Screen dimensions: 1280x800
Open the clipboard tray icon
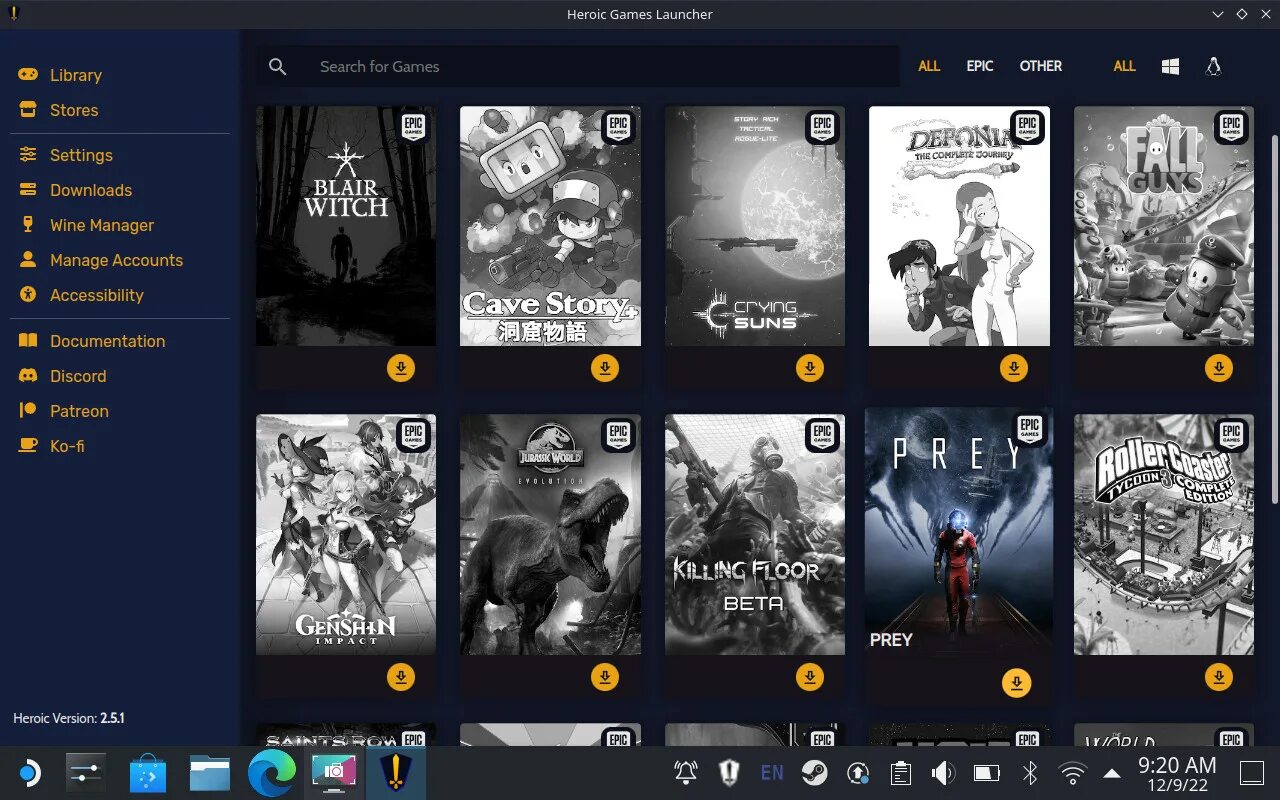pos(900,773)
